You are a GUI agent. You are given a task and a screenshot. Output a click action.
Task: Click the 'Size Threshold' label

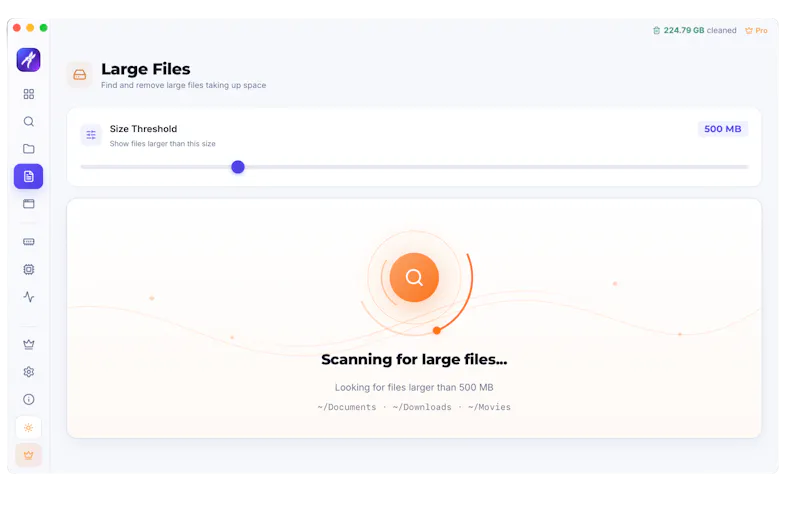143,129
